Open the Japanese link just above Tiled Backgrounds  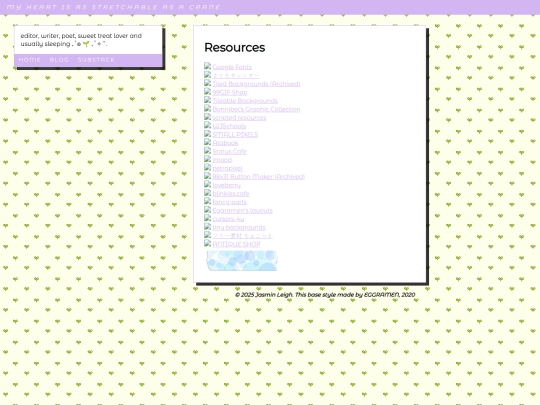coord(236,75)
